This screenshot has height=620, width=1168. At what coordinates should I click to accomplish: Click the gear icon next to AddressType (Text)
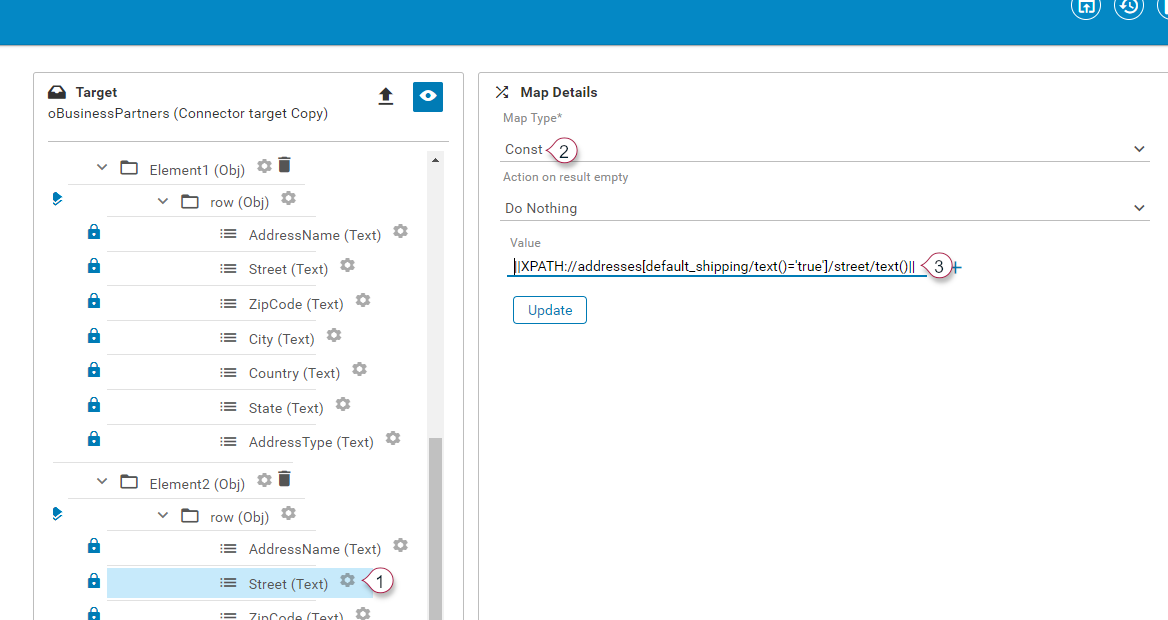pyautogui.click(x=393, y=438)
